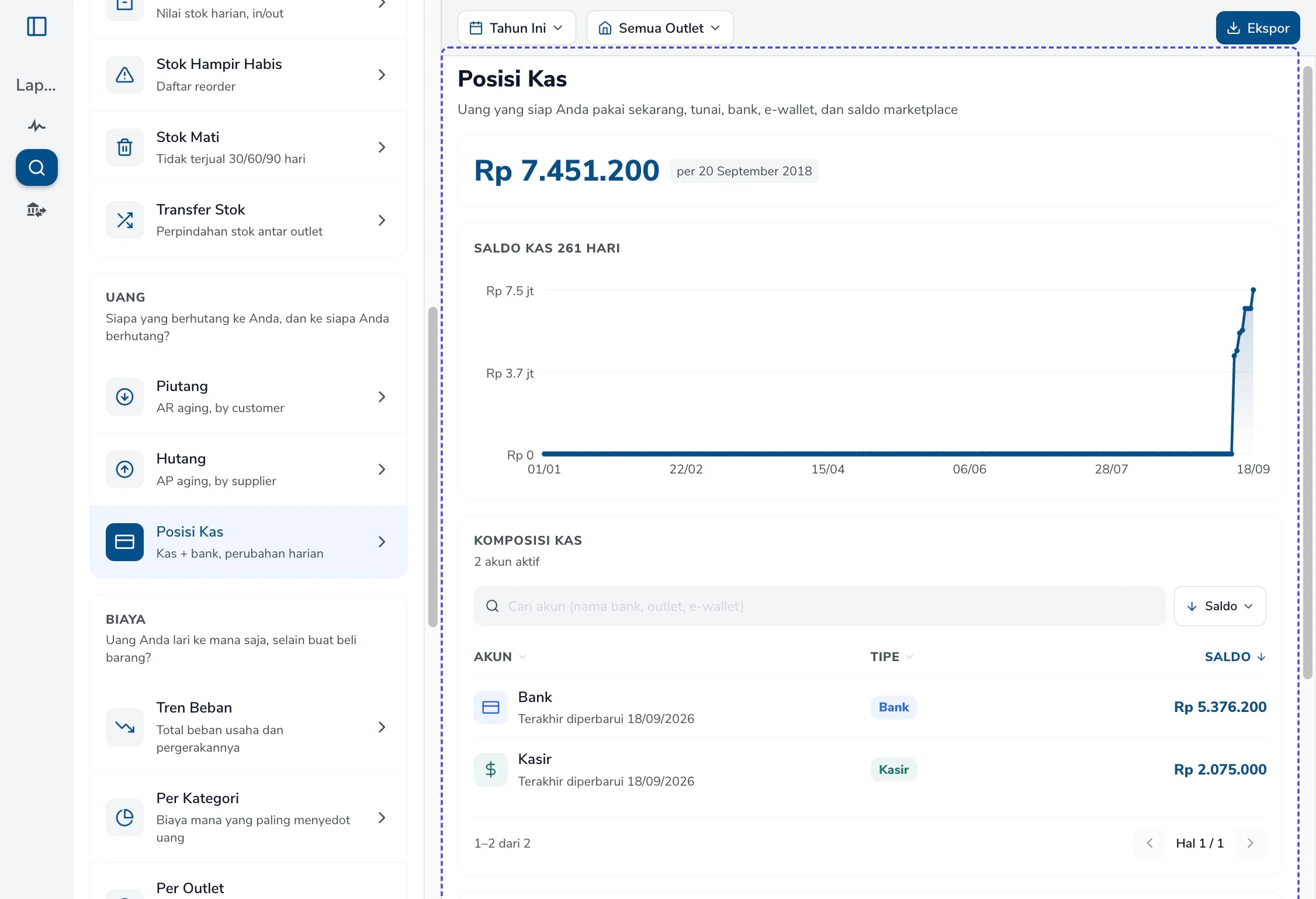Viewport: 1316px width, 899px height.
Task: Click the Stok Hampir Habis warning triangle icon
Action: pyautogui.click(x=124, y=75)
